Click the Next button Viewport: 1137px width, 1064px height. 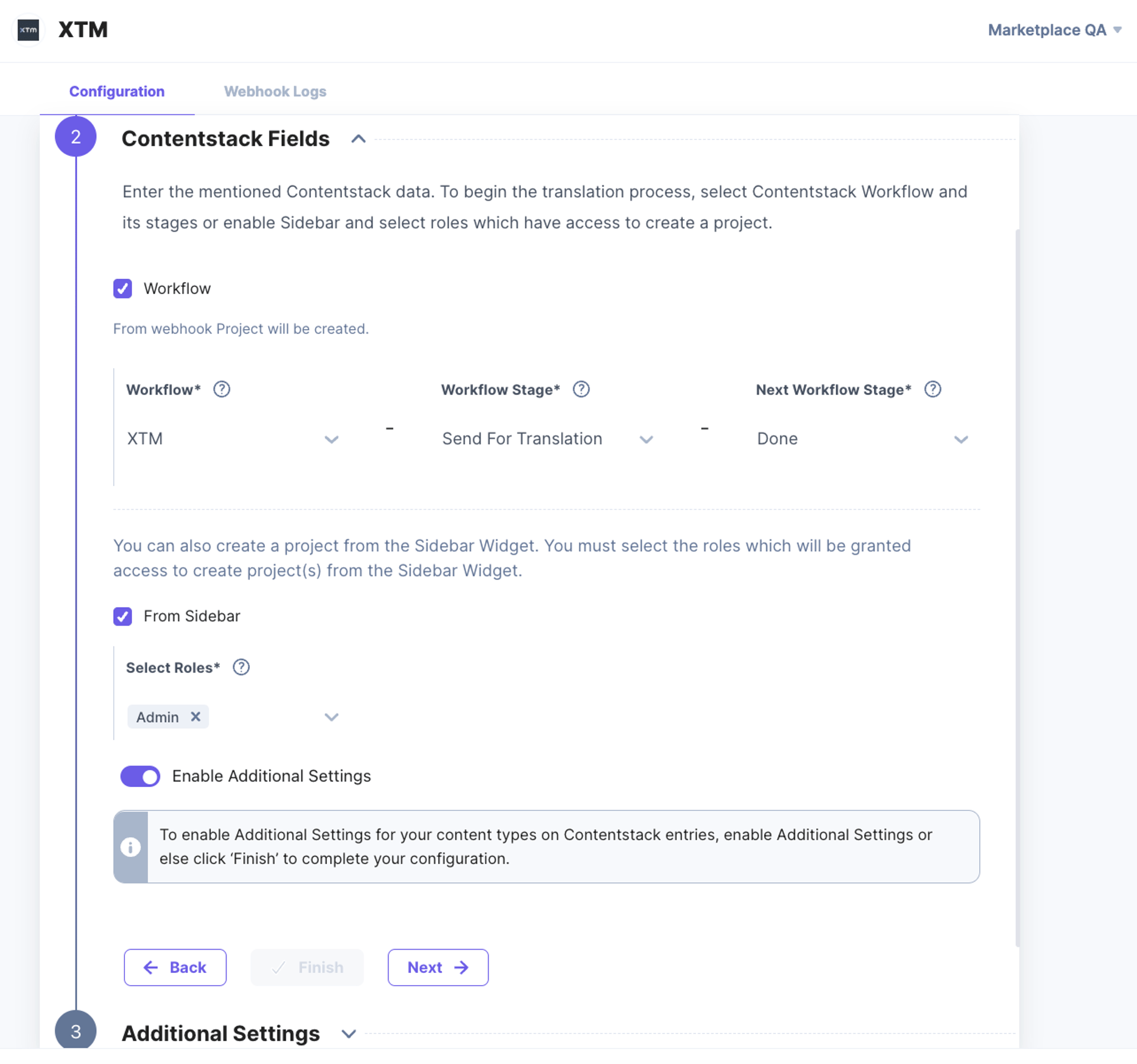(x=438, y=967)
